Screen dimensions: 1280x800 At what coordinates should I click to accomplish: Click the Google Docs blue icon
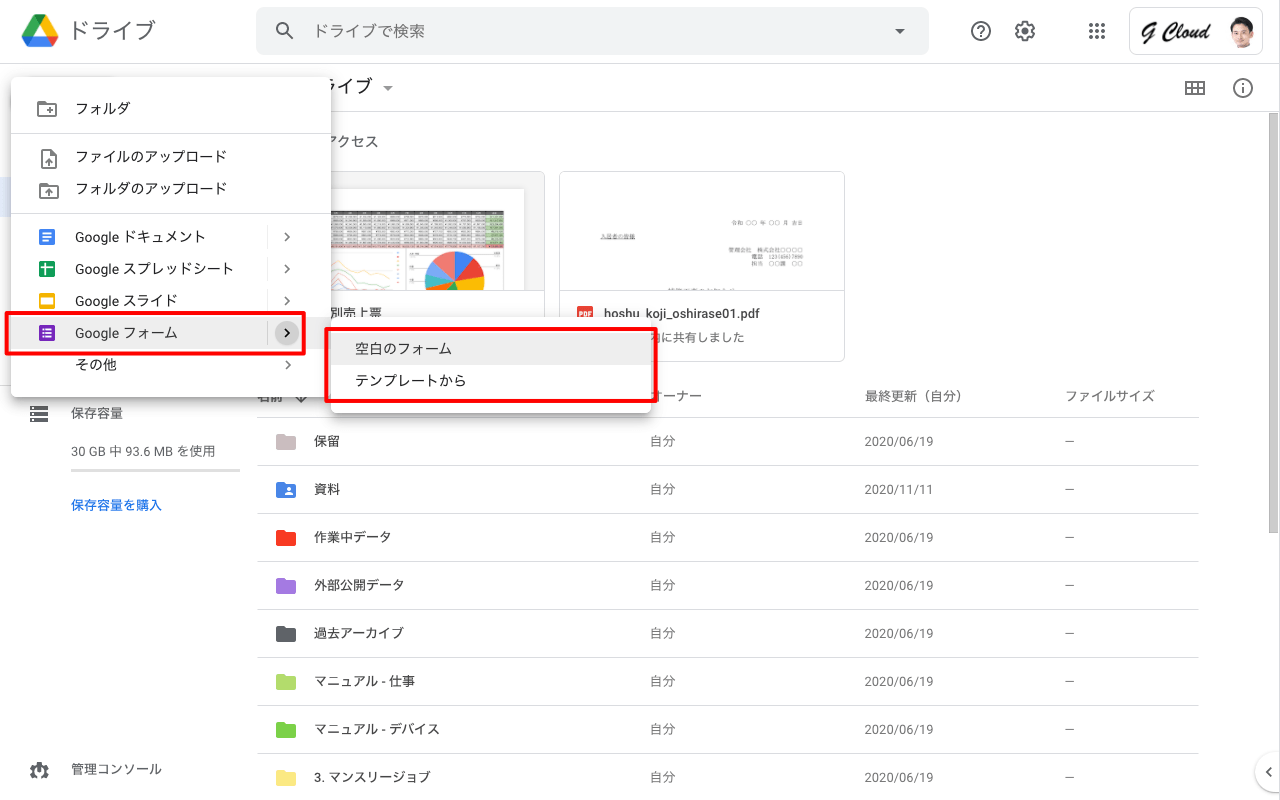(x=47, y=237)
